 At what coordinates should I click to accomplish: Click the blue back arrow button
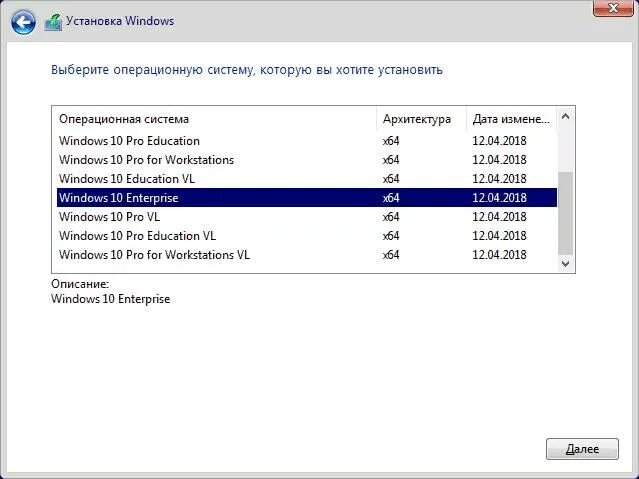[23, 22]
